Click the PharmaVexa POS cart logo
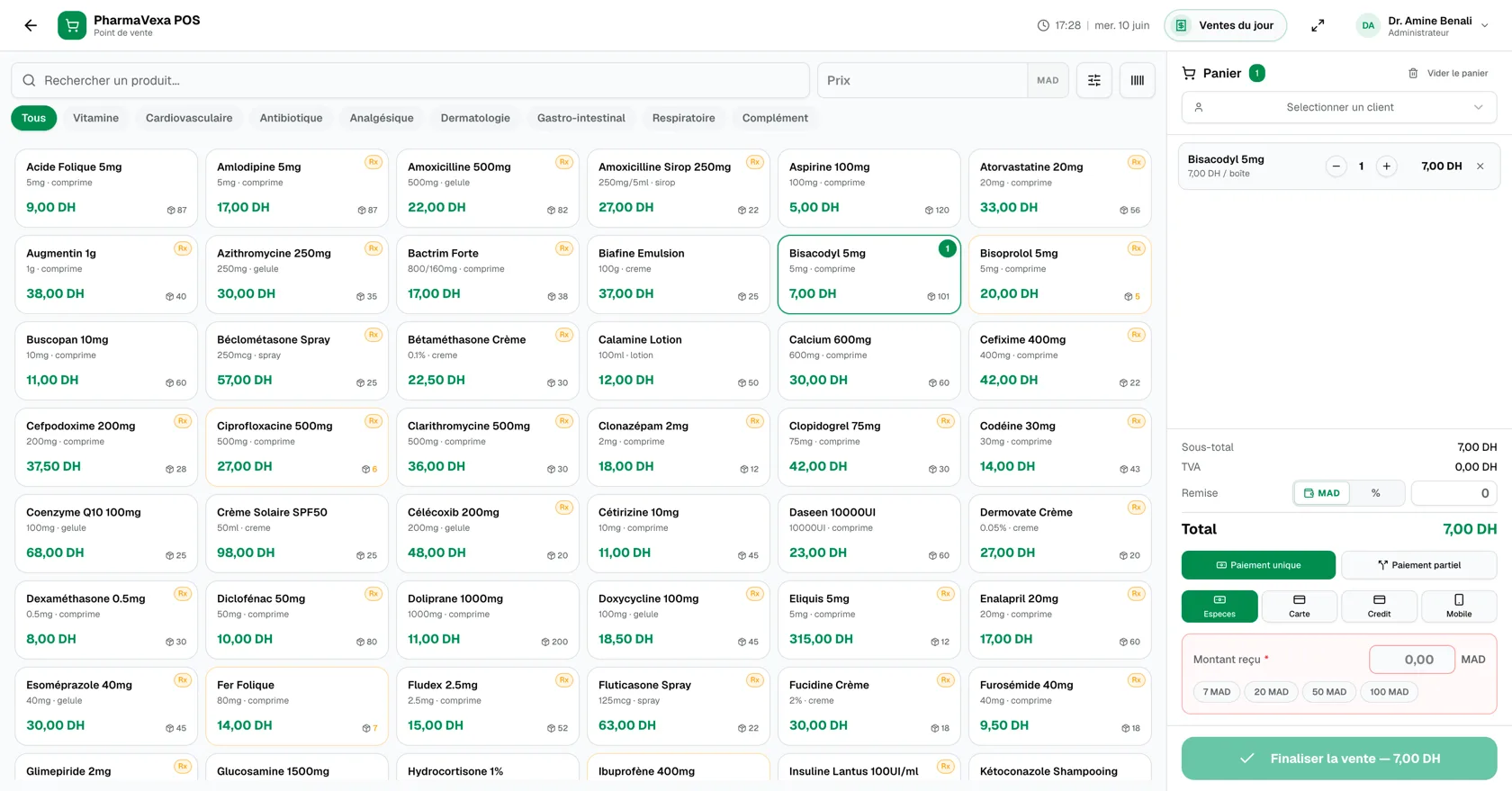 click(72, 25)
